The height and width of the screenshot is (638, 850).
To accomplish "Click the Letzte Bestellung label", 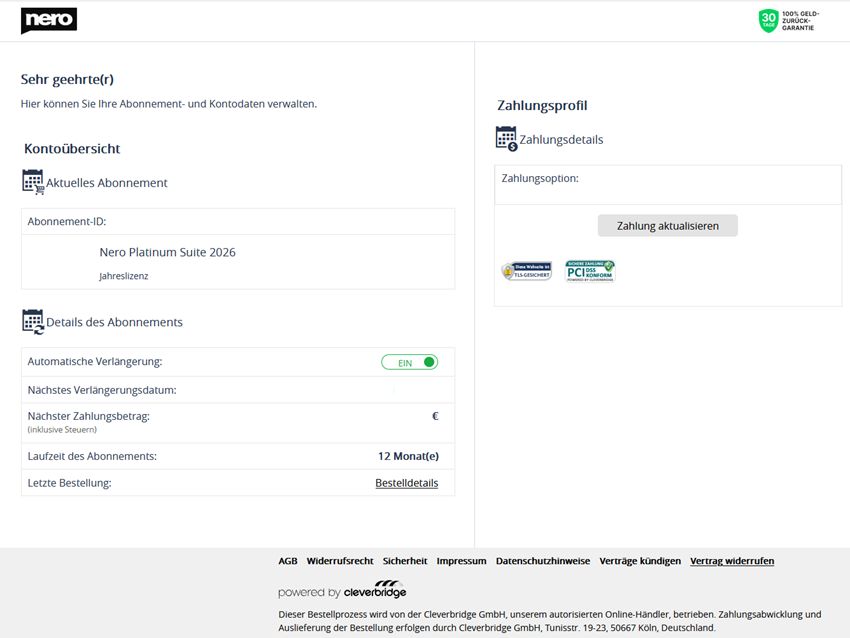I will coord(69,483).
